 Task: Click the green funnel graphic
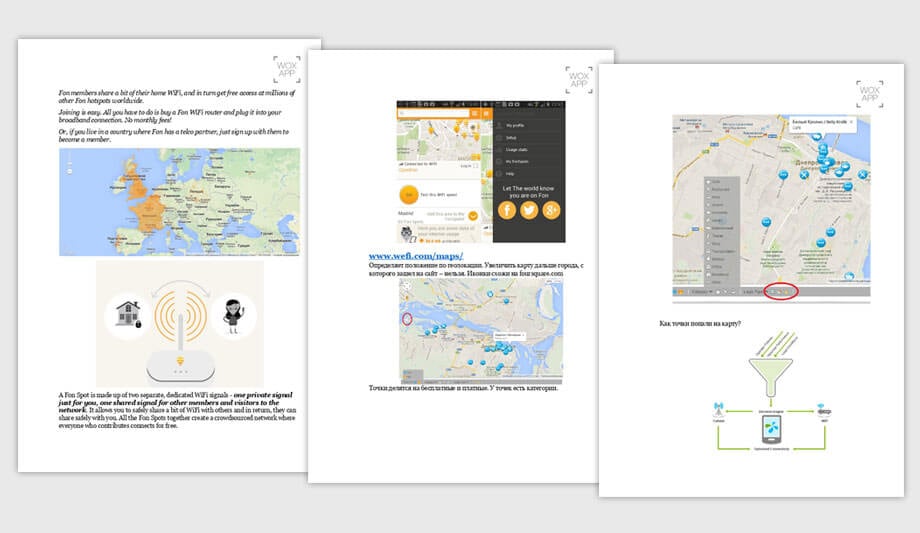[x=771, y=377]
